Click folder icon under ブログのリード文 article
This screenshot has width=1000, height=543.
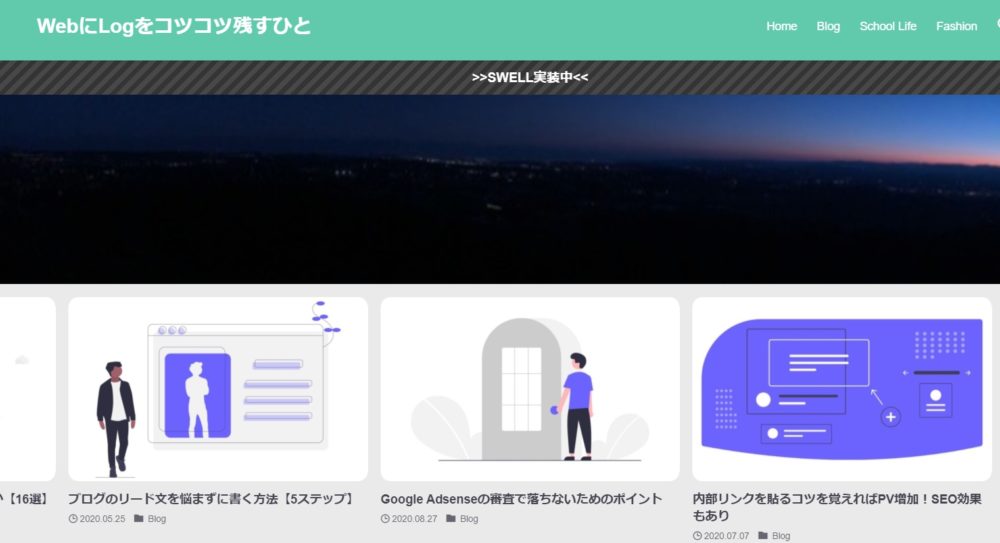click(x=138, y=519)
